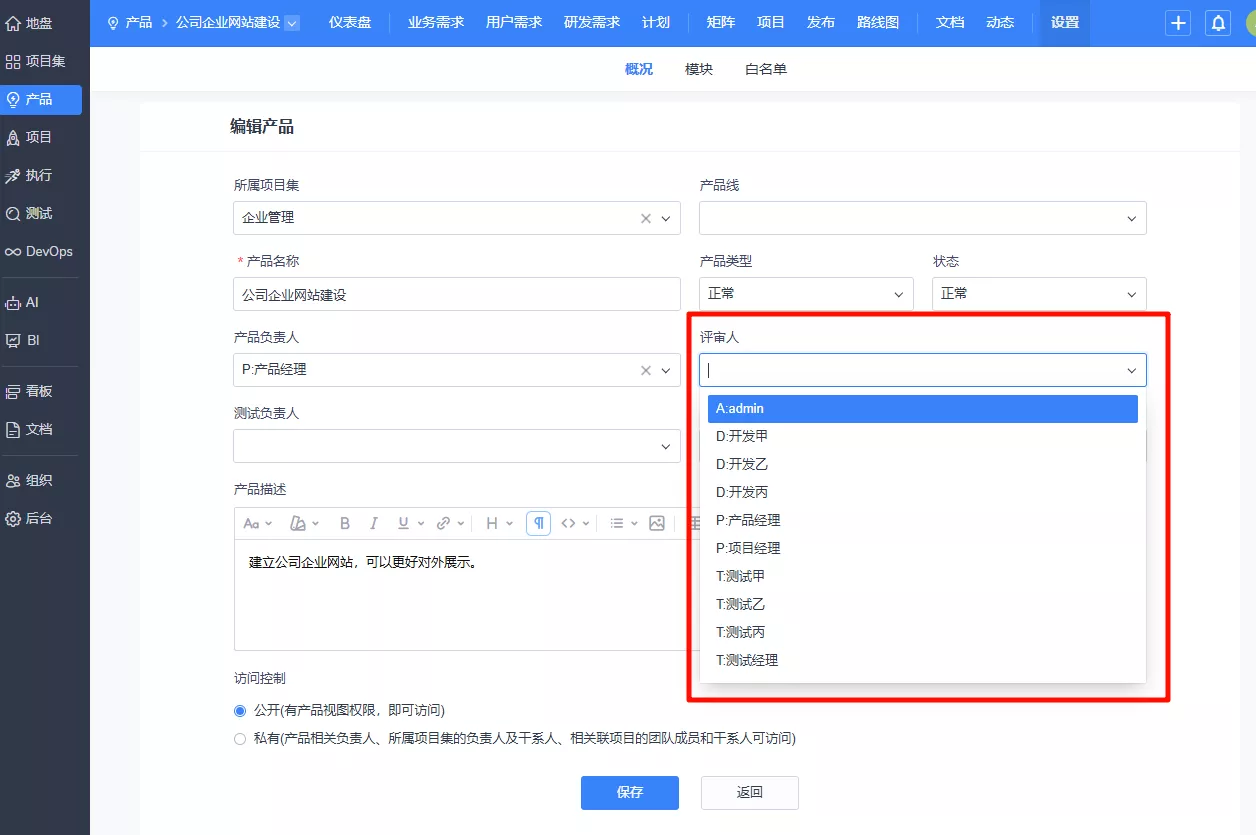Screen dimensions: 1256x835
Task: Click the italic formatting icon in editor
Action: coord(374,523)
